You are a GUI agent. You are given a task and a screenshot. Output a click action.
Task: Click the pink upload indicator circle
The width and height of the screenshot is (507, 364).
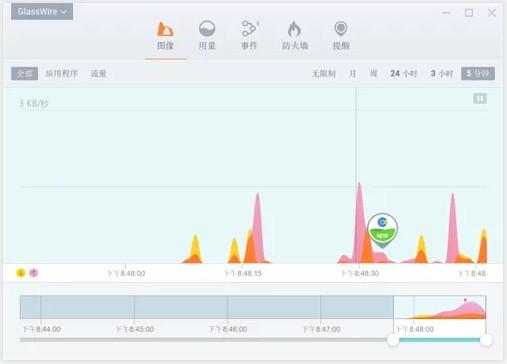click(34, 273)
